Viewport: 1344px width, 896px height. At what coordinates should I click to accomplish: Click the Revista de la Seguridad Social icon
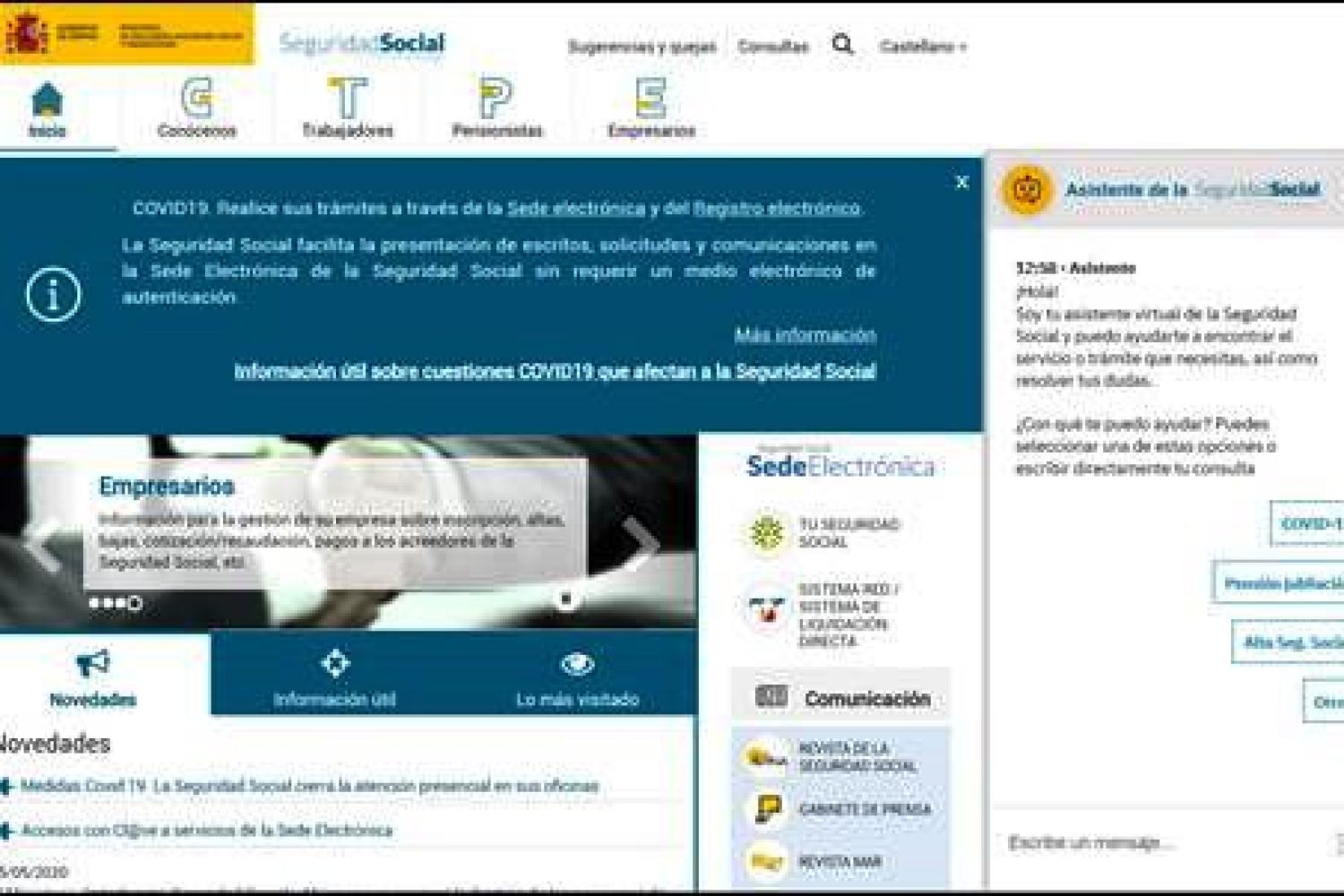(x=766, y=756)
